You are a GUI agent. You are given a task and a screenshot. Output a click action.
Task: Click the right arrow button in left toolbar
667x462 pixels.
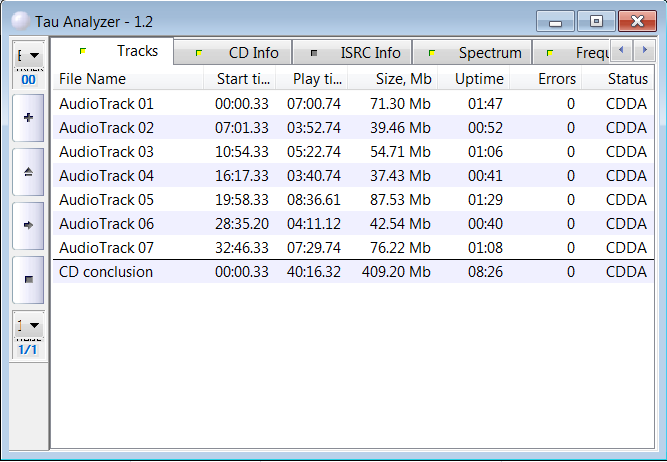pyautogui.click(x=28, y=225)
